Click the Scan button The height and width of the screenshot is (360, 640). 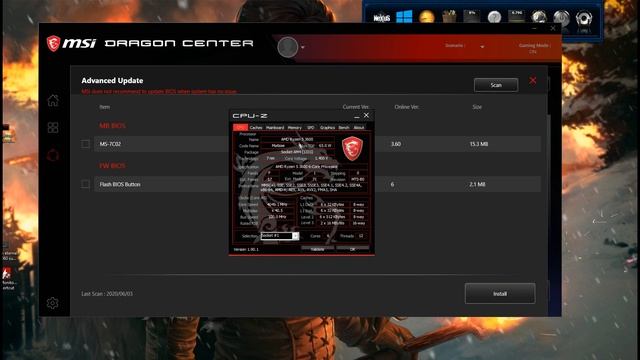tap(496, 85)
